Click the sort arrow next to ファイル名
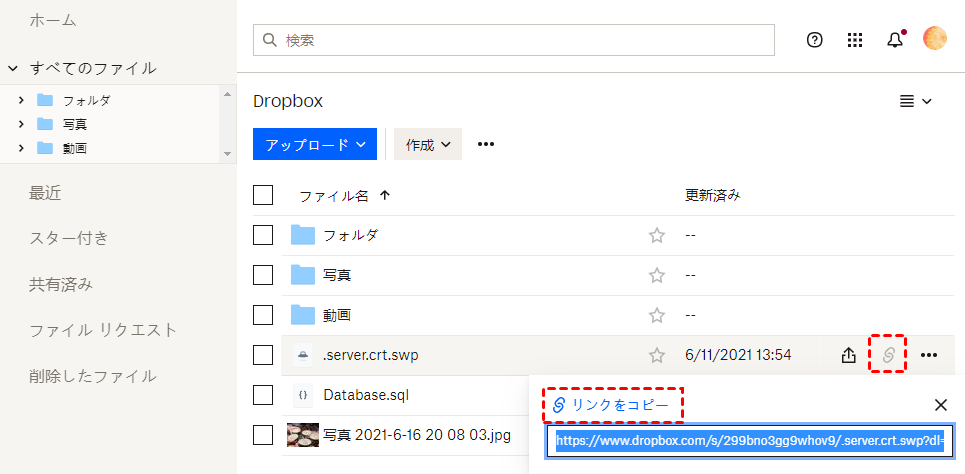Screen dimensions: 965x474 click(385, 196)
